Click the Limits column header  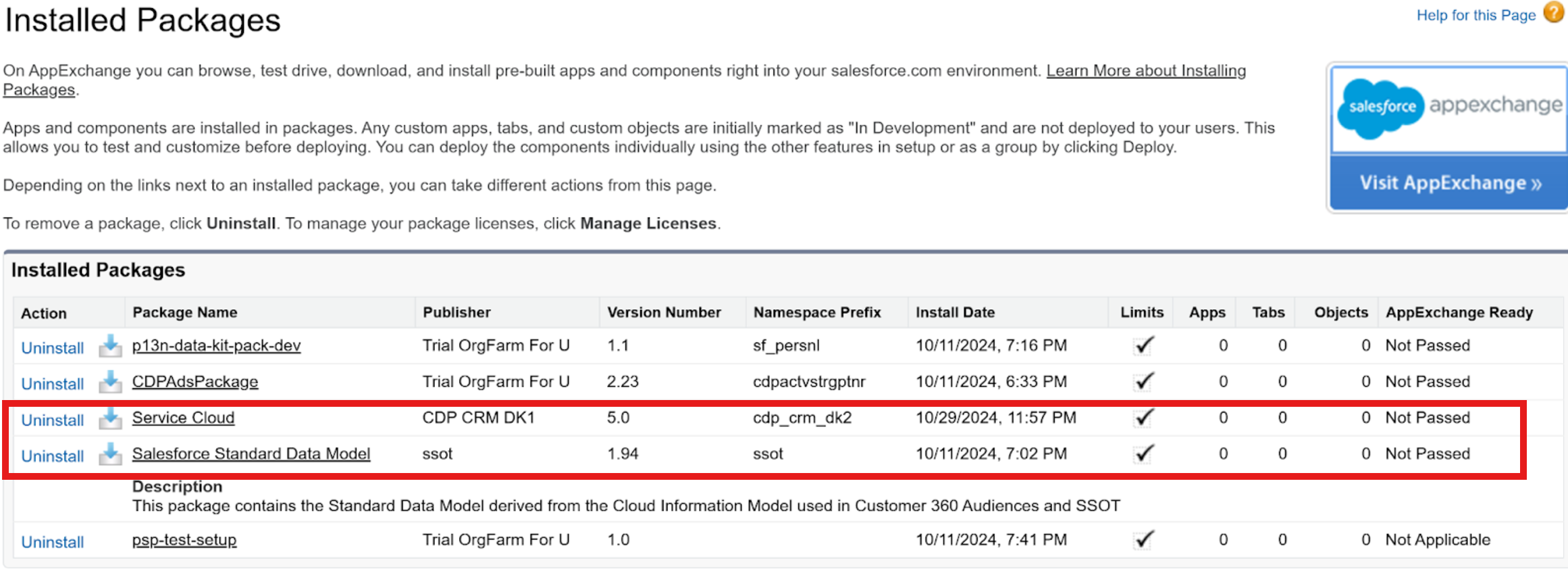1142,313
